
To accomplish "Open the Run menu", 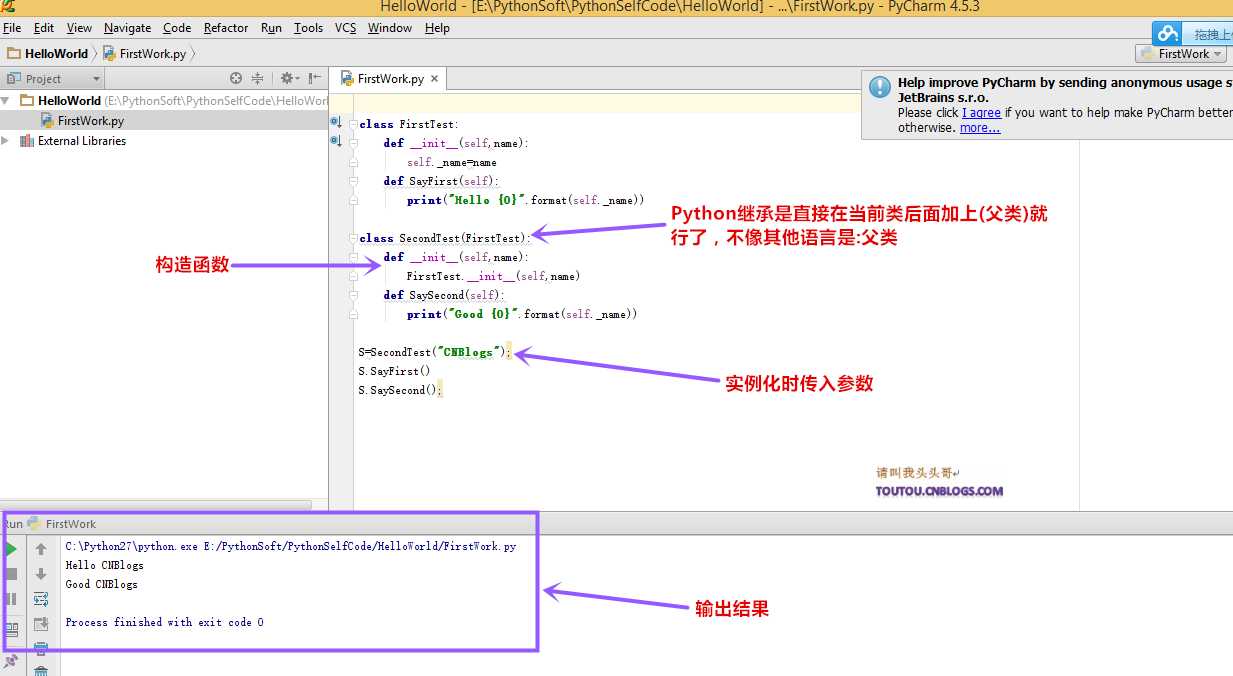I will point(271,28).
